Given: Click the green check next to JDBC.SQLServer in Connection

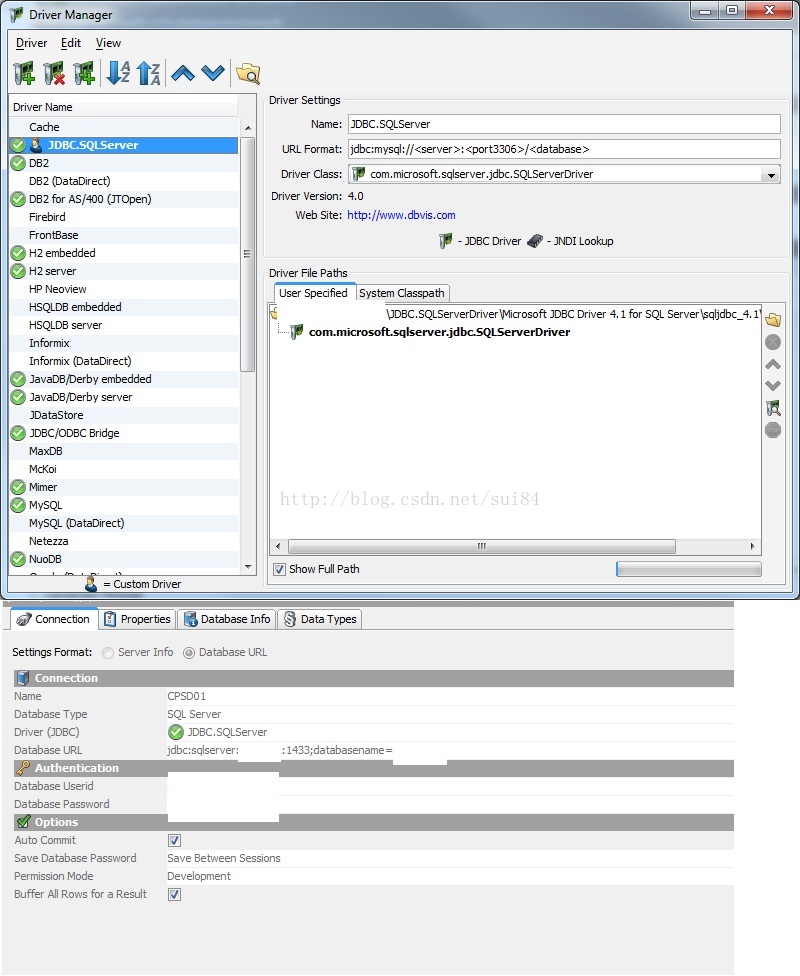Looking at the screenshot, I should click(x=176, y=732).
